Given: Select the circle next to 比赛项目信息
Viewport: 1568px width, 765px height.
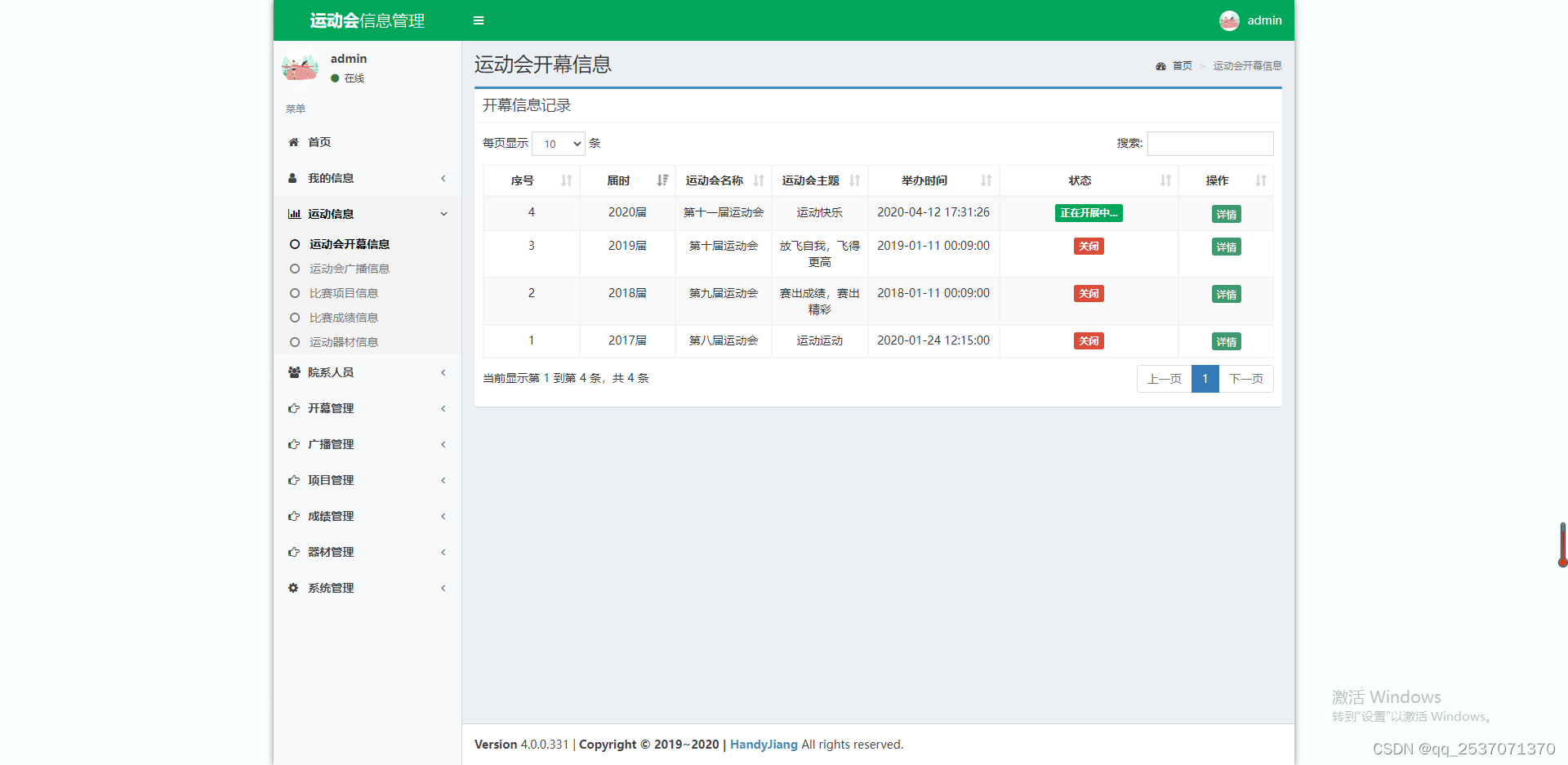Looking at the screenshot, I should (295, 293).
